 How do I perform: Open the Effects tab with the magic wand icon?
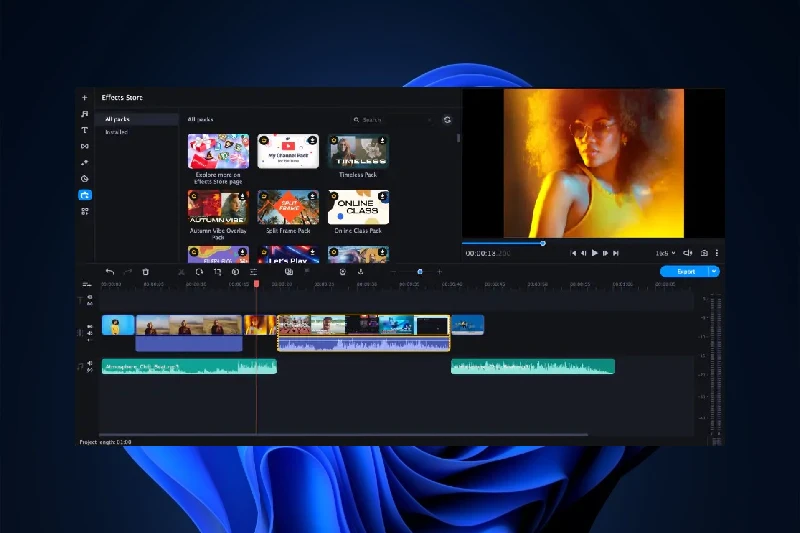coord(85,163)
